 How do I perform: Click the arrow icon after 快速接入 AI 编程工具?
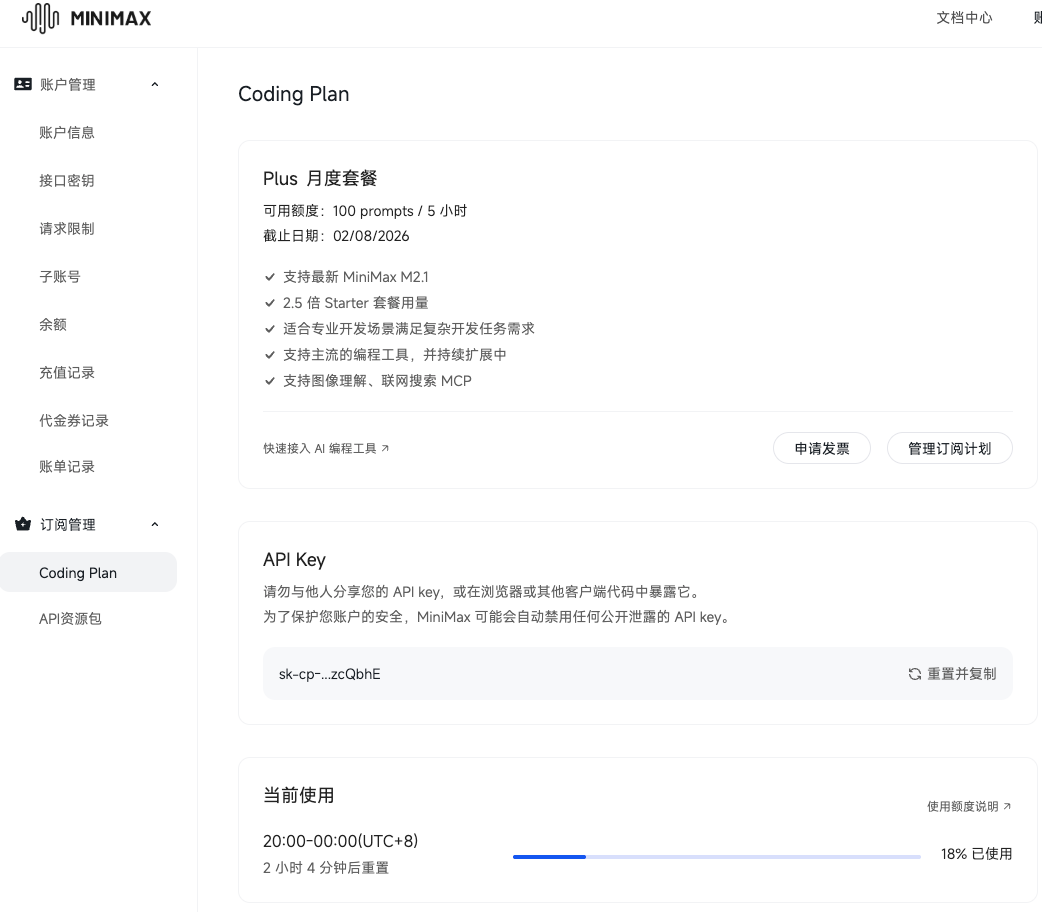coord(385,449)
